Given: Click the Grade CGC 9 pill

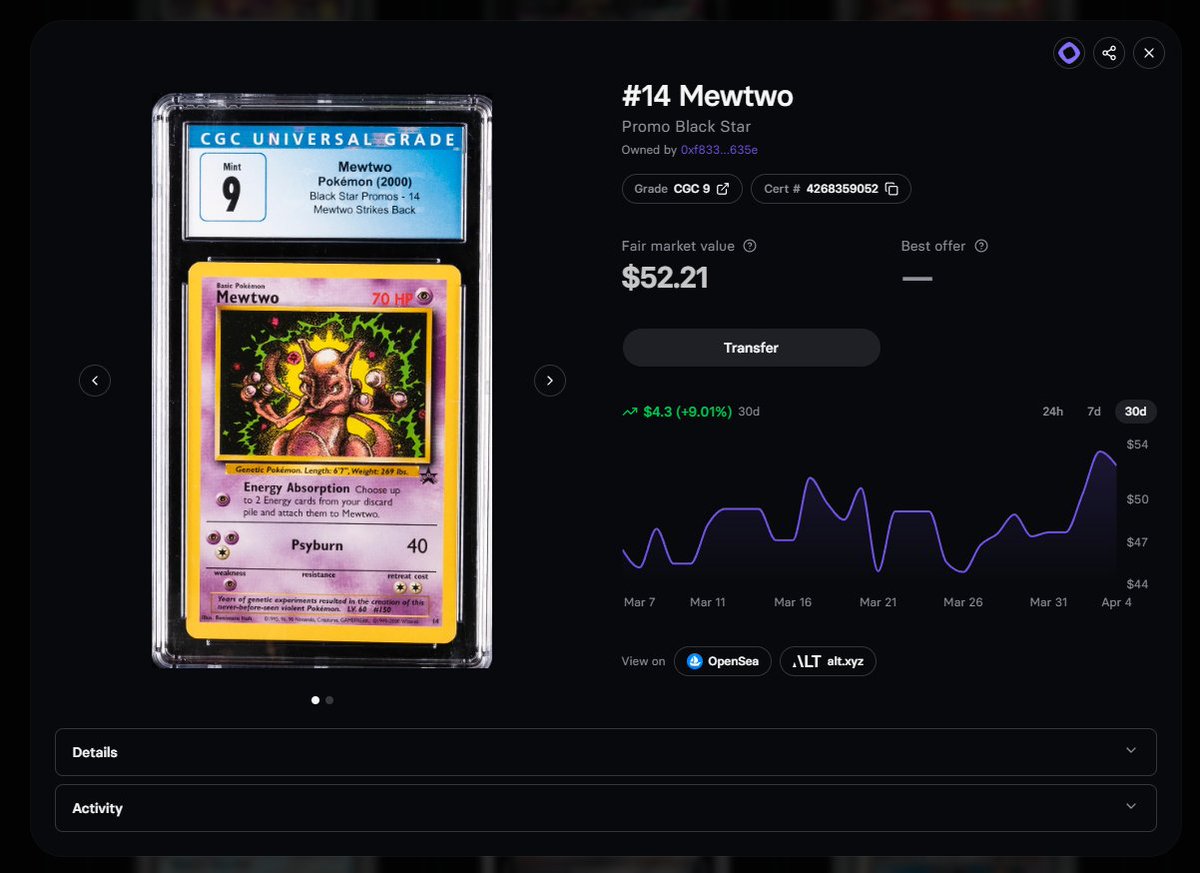Looking at the screenshot, I should [682, 189].
